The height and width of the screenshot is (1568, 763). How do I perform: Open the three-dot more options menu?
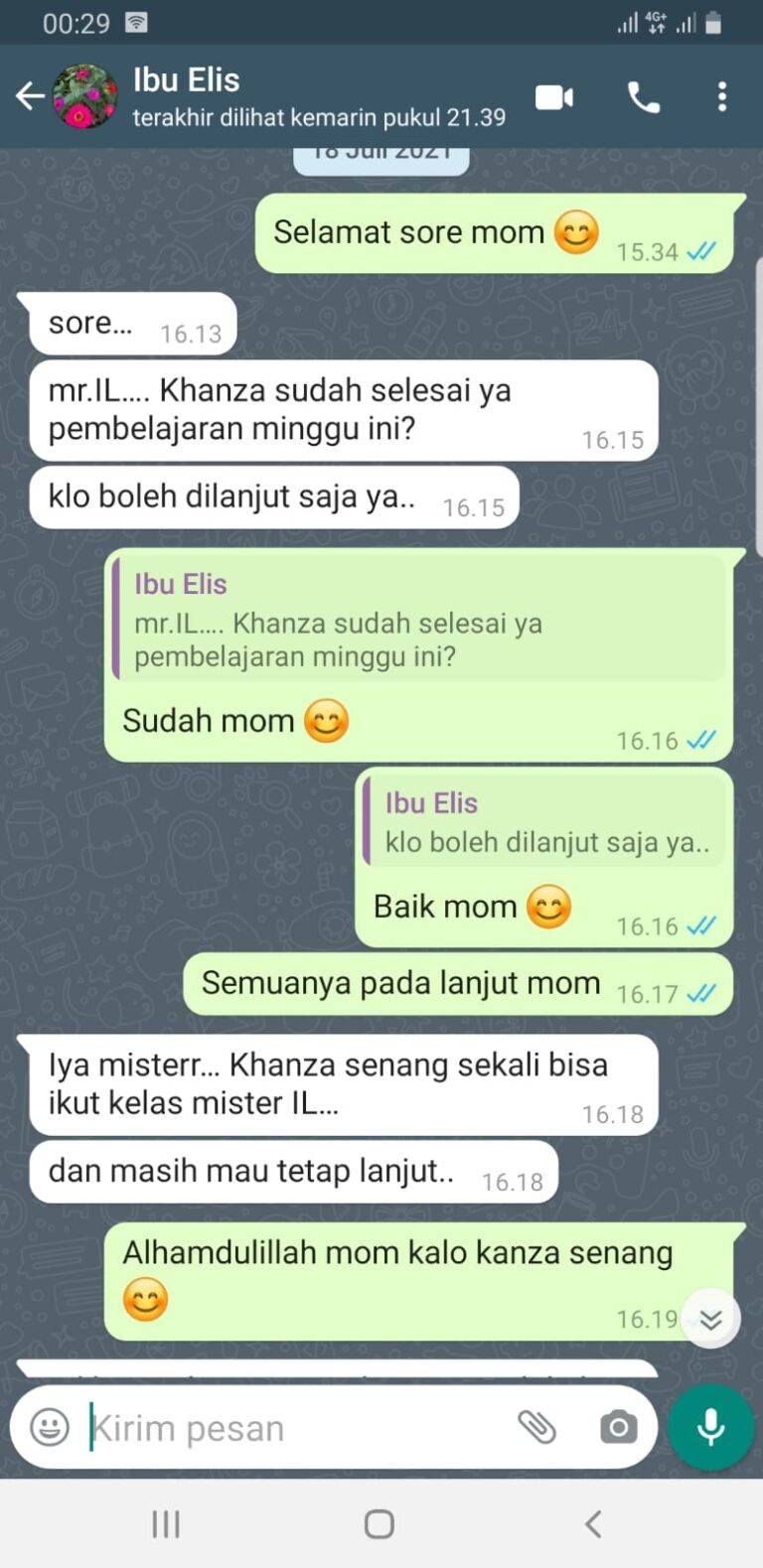(x=722, y=96)
